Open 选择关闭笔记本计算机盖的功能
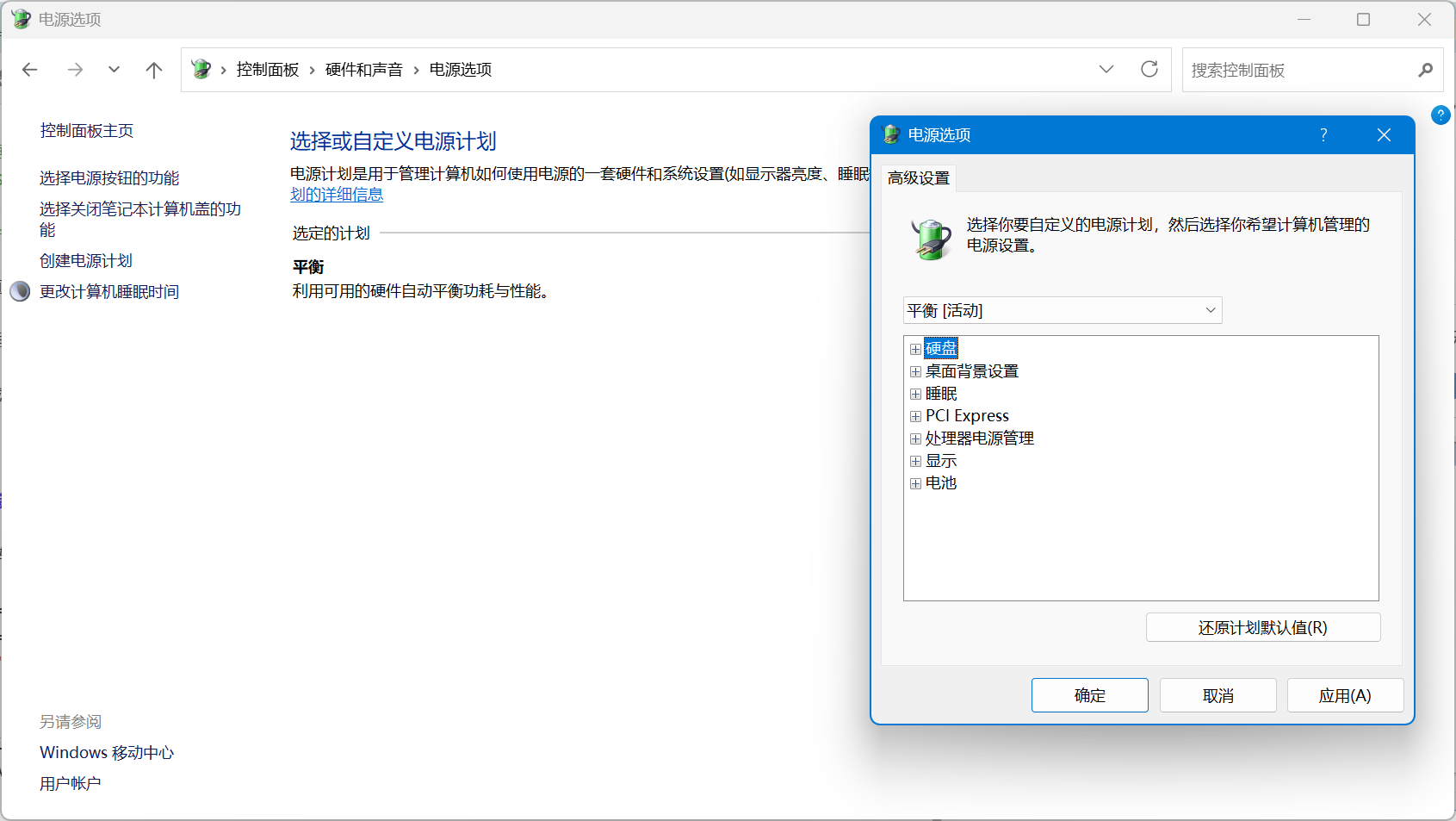 pyautogui.click(x=140, y=220)
